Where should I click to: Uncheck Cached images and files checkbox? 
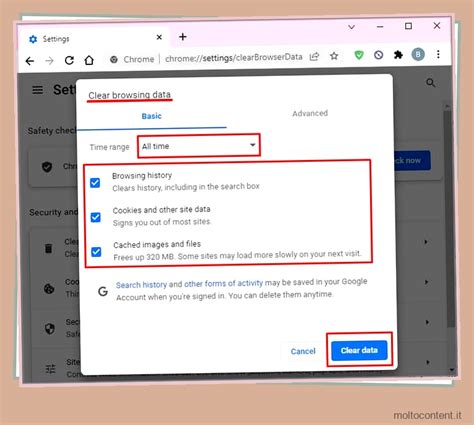point(96,252)
